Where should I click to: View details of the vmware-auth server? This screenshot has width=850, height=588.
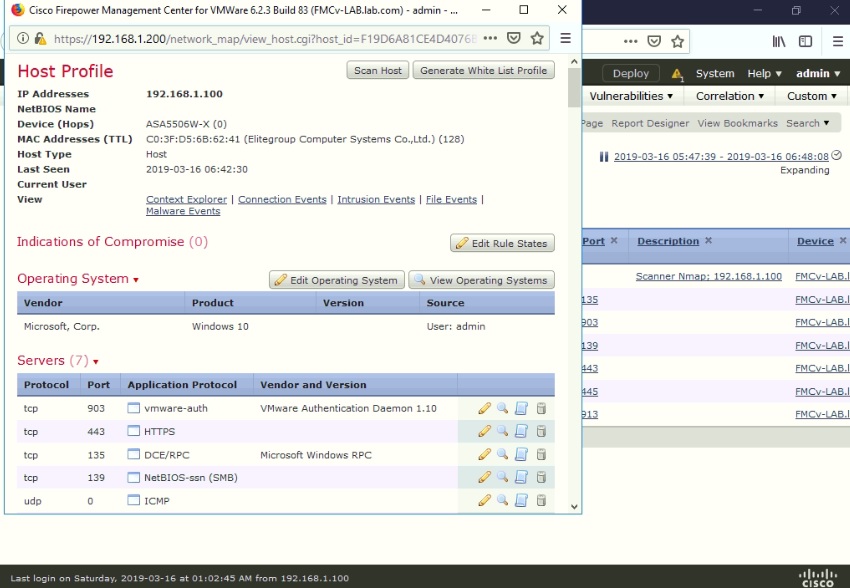click(503, 408)
